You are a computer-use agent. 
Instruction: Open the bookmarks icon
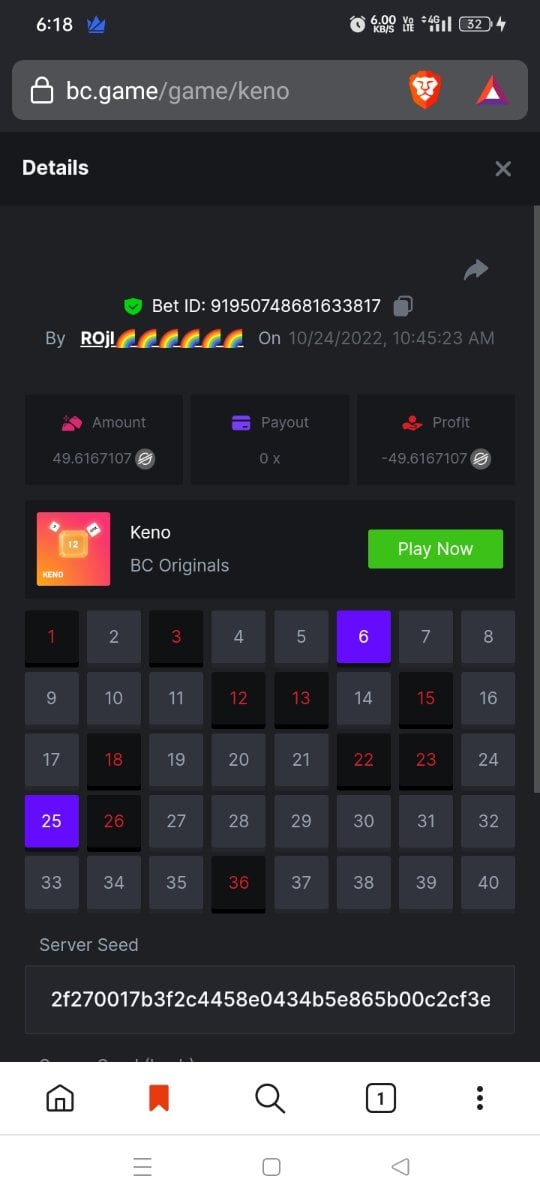click(x=159, y=1098)
